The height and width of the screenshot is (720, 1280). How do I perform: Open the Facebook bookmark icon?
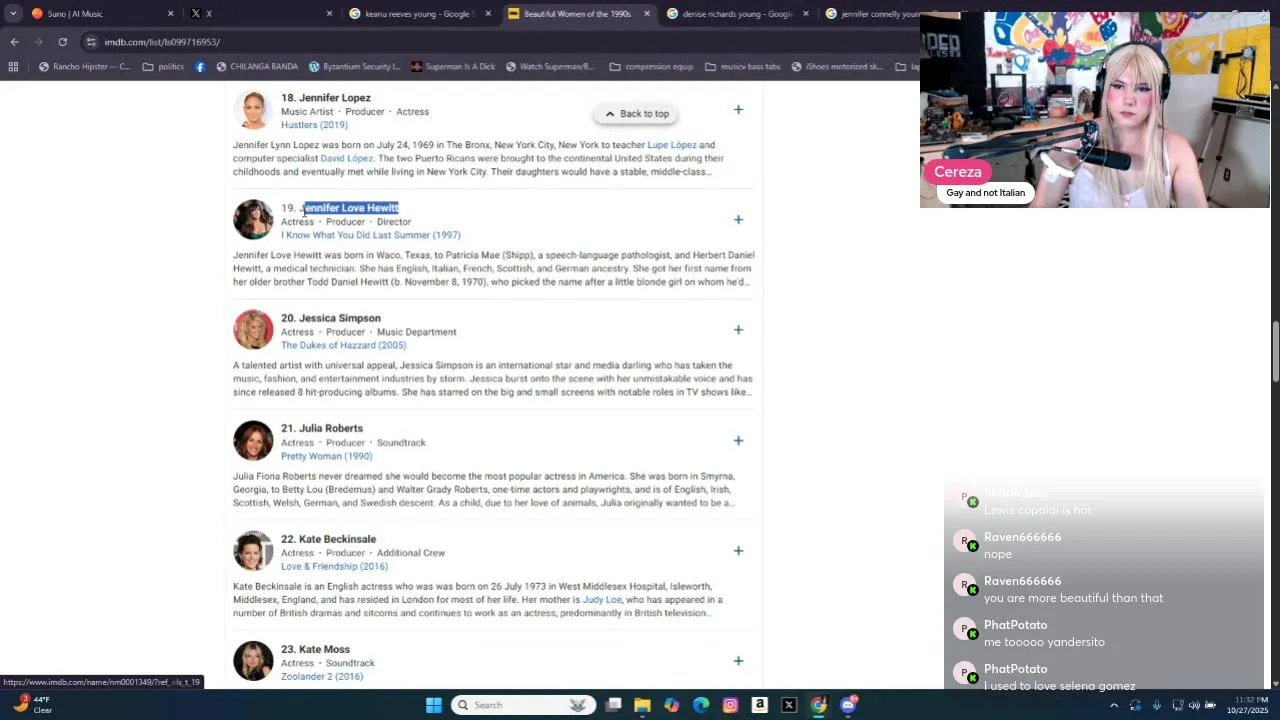pos(200,67)
